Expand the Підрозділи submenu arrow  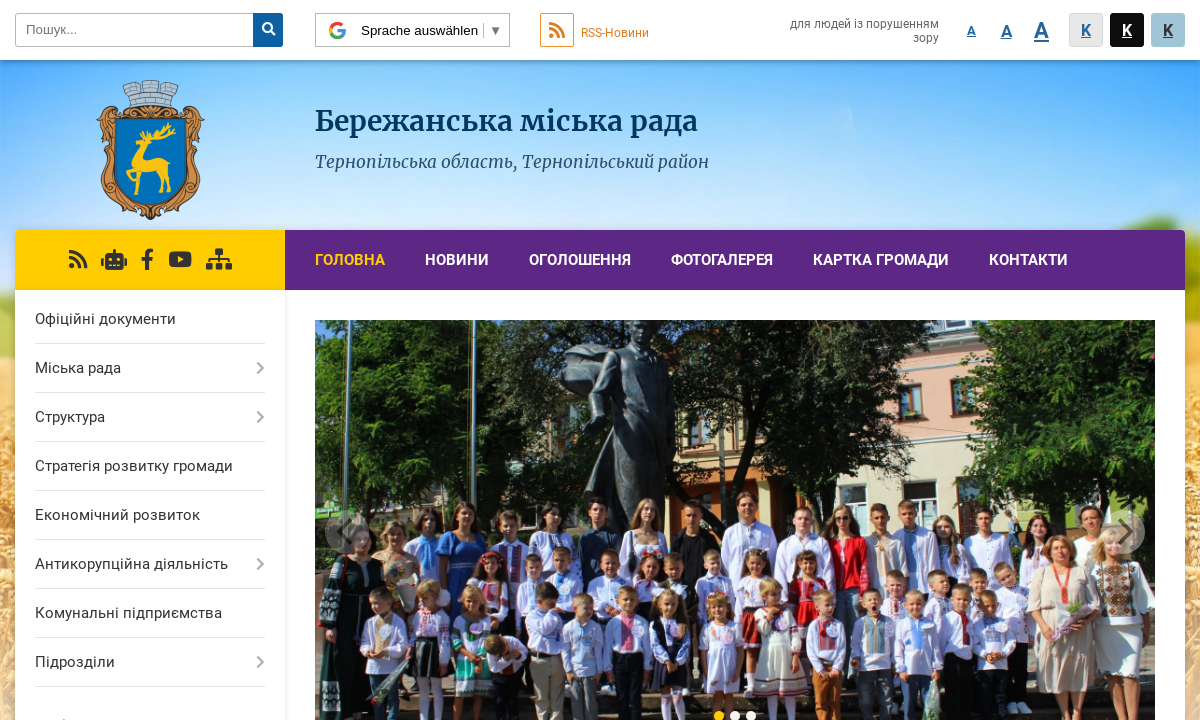260,662
